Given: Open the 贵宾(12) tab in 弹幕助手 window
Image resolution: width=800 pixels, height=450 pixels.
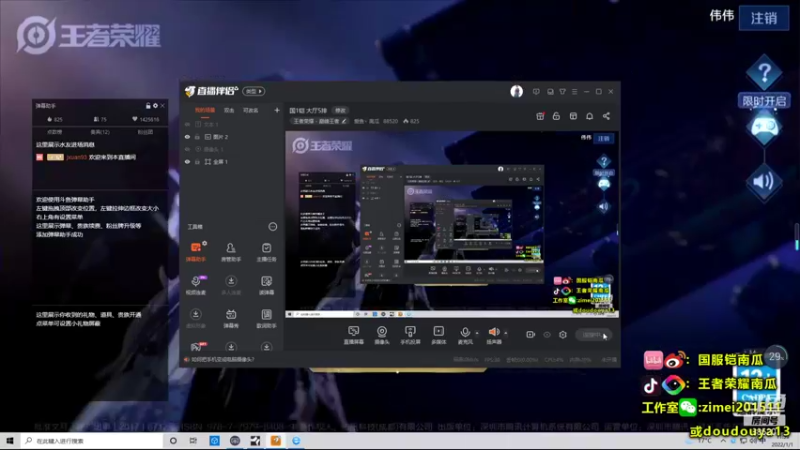Looking at the screenshot, I should (100, 132).
